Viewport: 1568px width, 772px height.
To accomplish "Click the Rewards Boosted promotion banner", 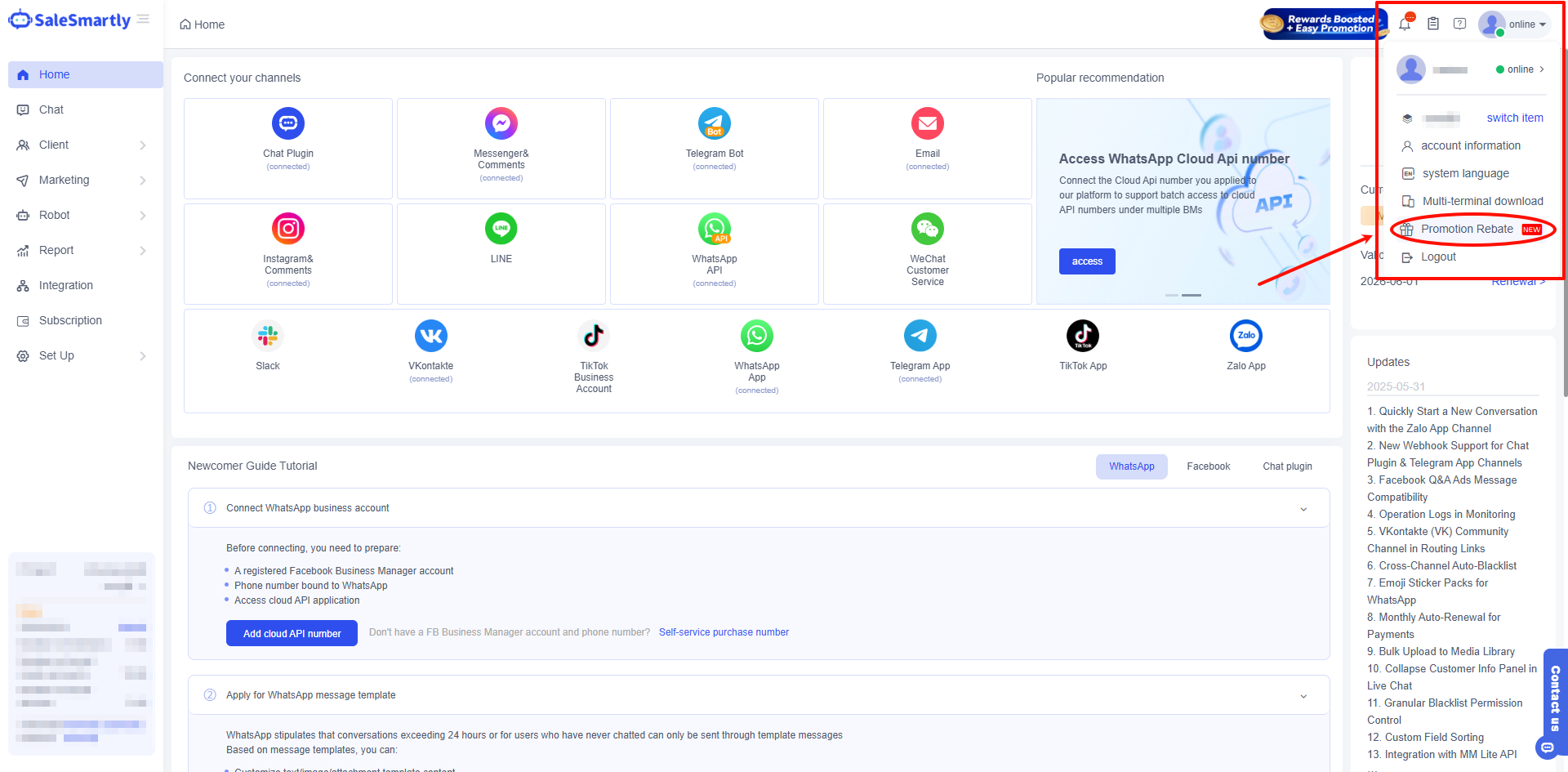I will 1324,24.
